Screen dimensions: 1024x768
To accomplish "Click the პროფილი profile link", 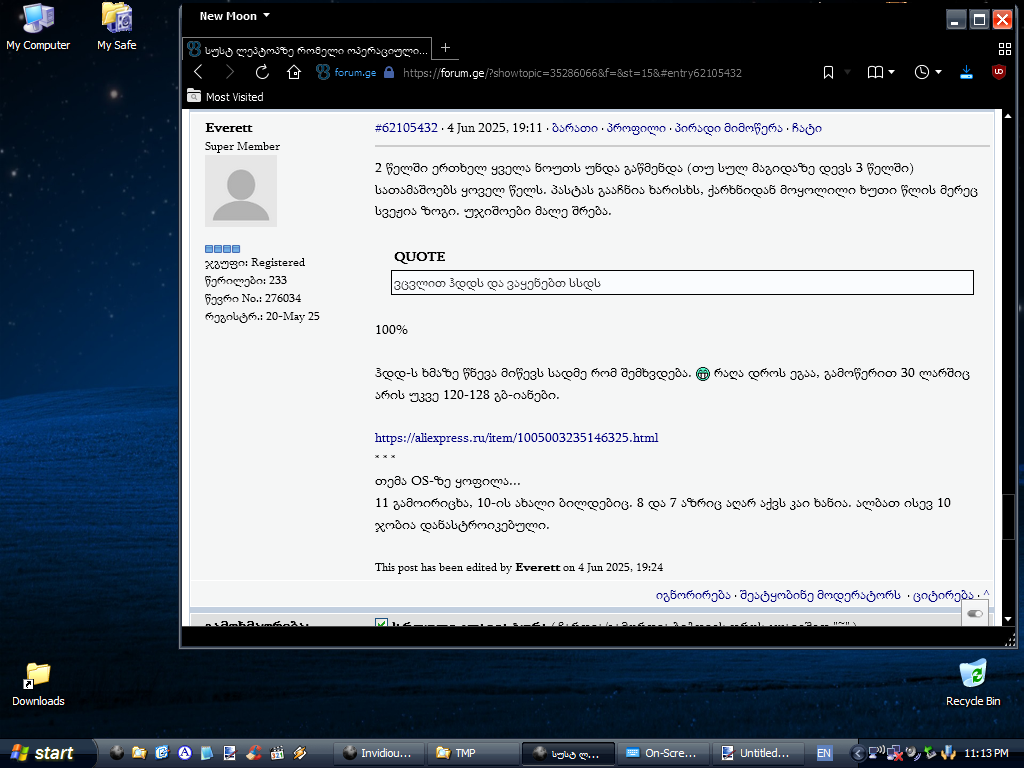I will [x=636, y=128].
